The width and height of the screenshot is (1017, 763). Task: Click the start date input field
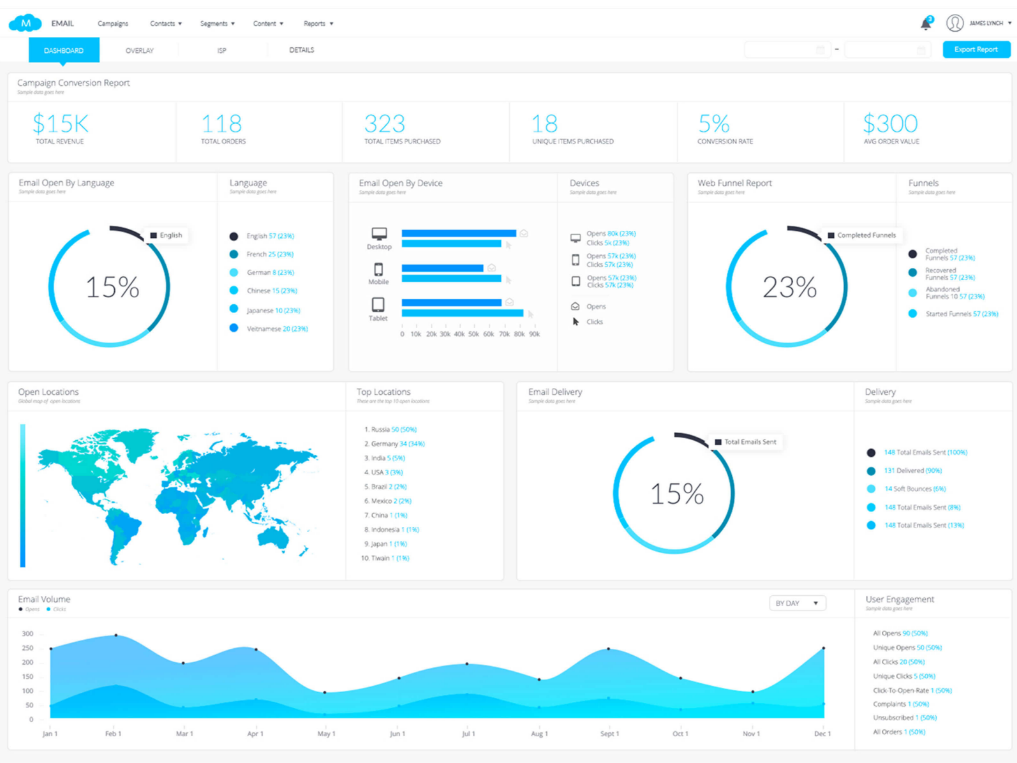[786, 50]
